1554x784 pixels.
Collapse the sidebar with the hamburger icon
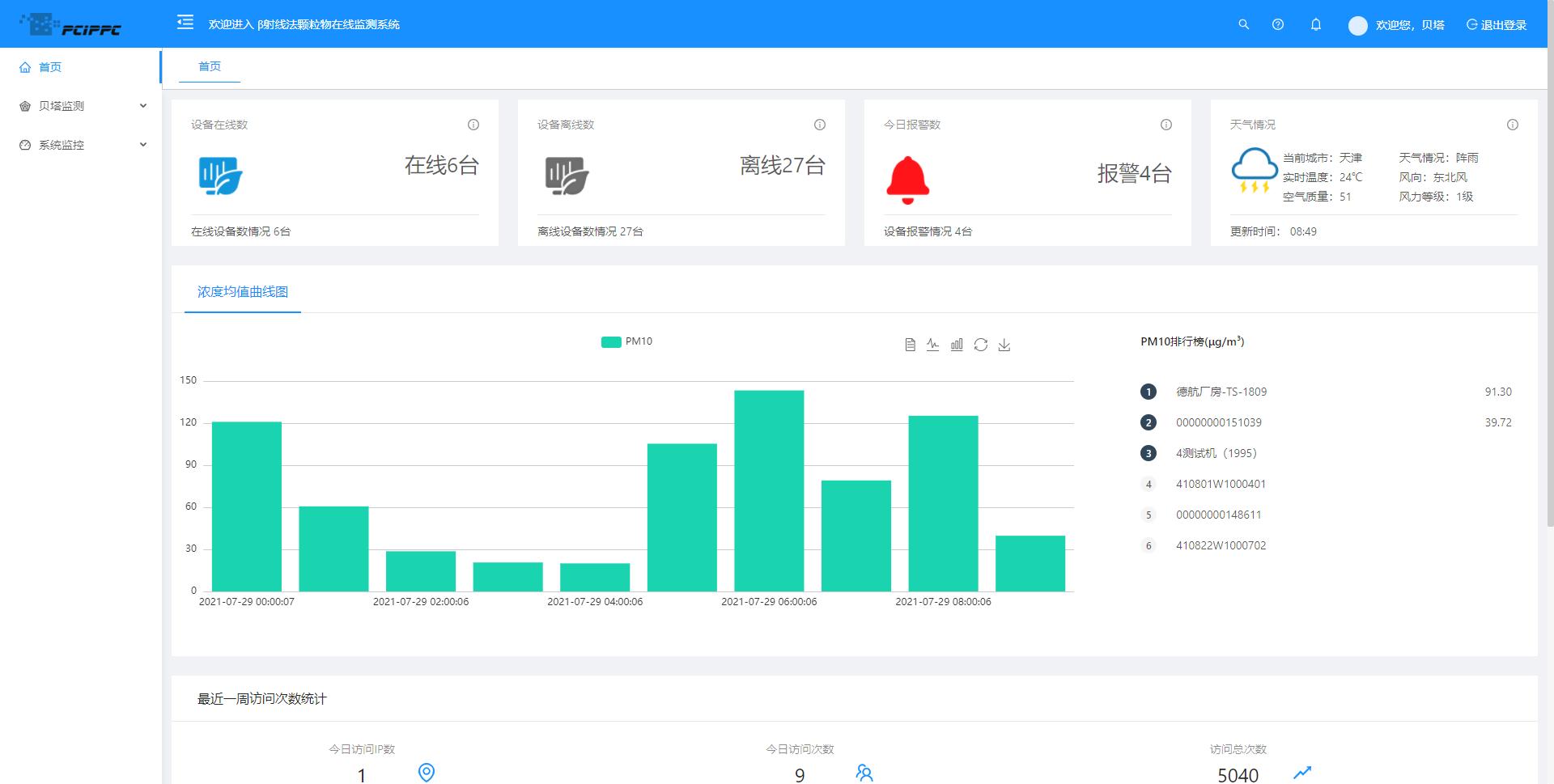[185, 23]
